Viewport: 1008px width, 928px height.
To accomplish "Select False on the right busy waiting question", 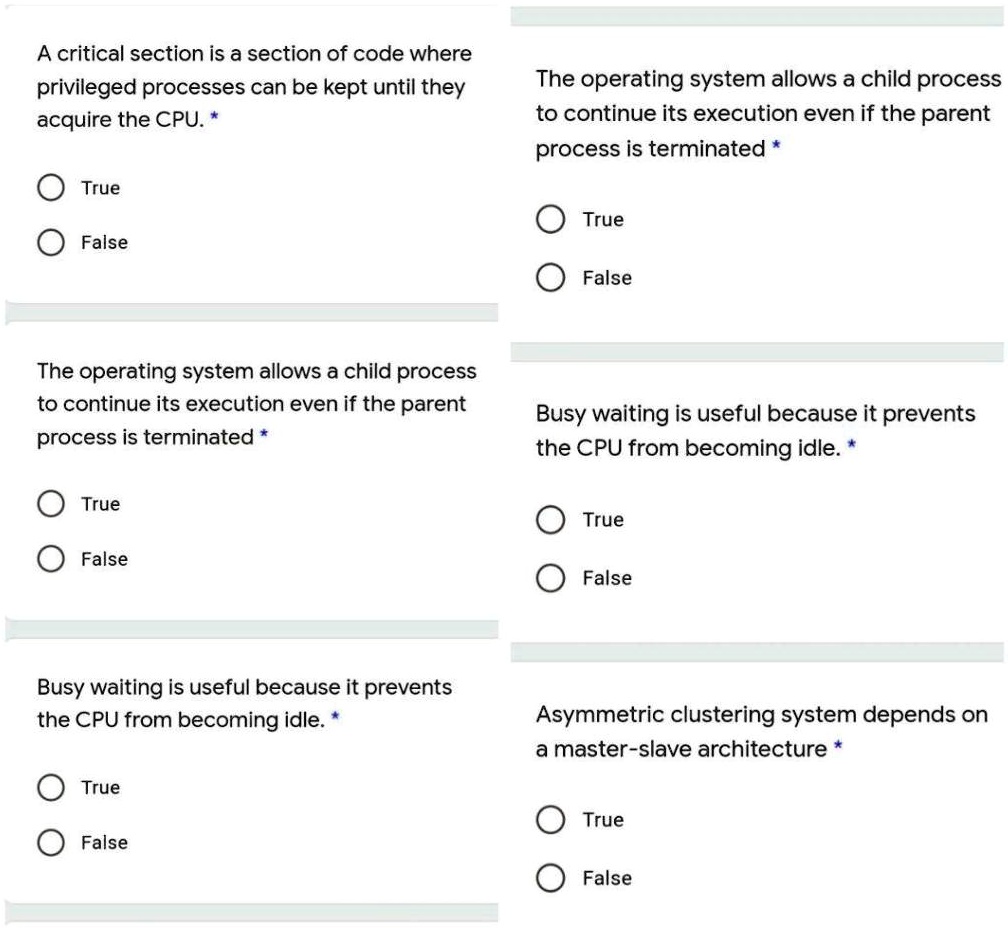I will pos(551,578).
